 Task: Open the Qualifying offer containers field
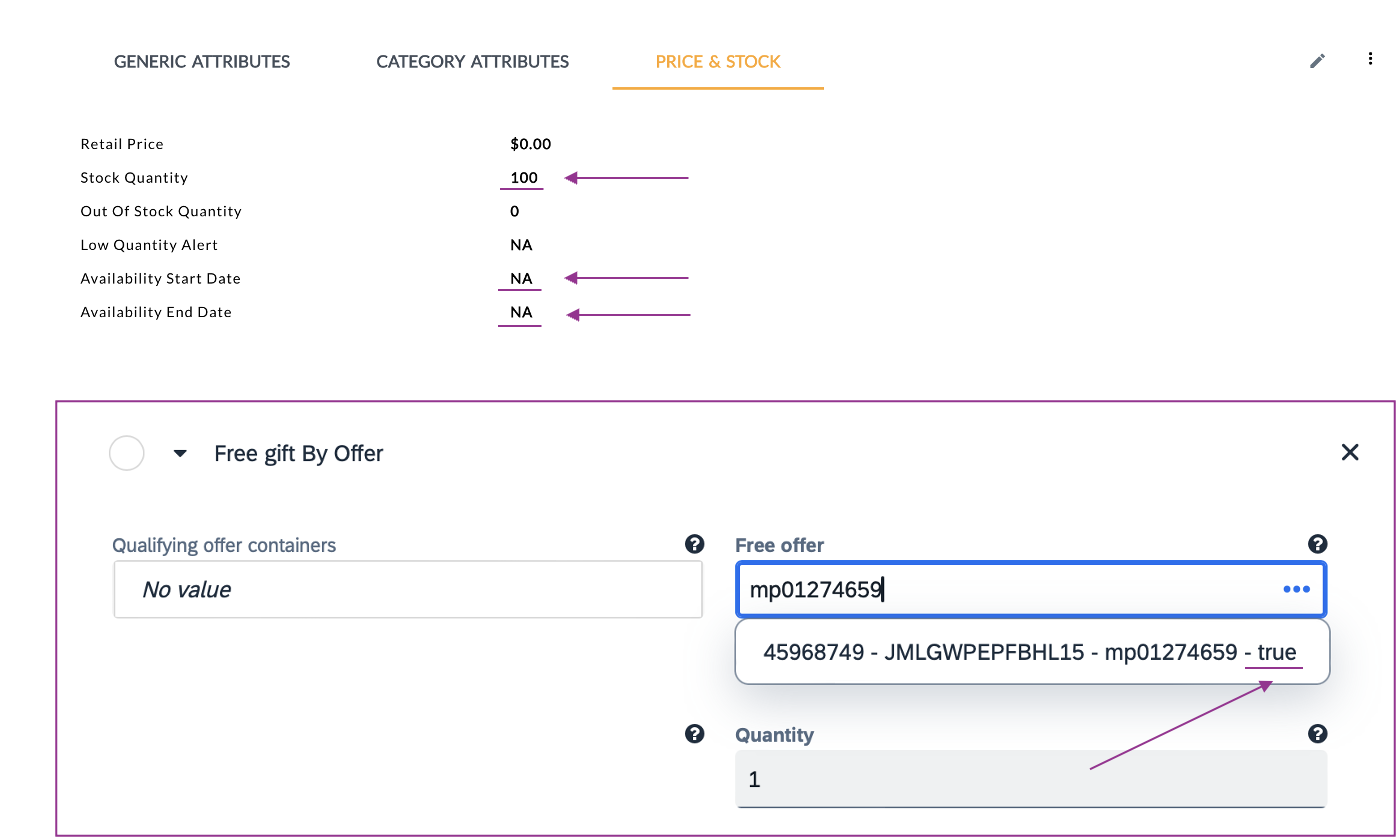[x=408, y=590]
